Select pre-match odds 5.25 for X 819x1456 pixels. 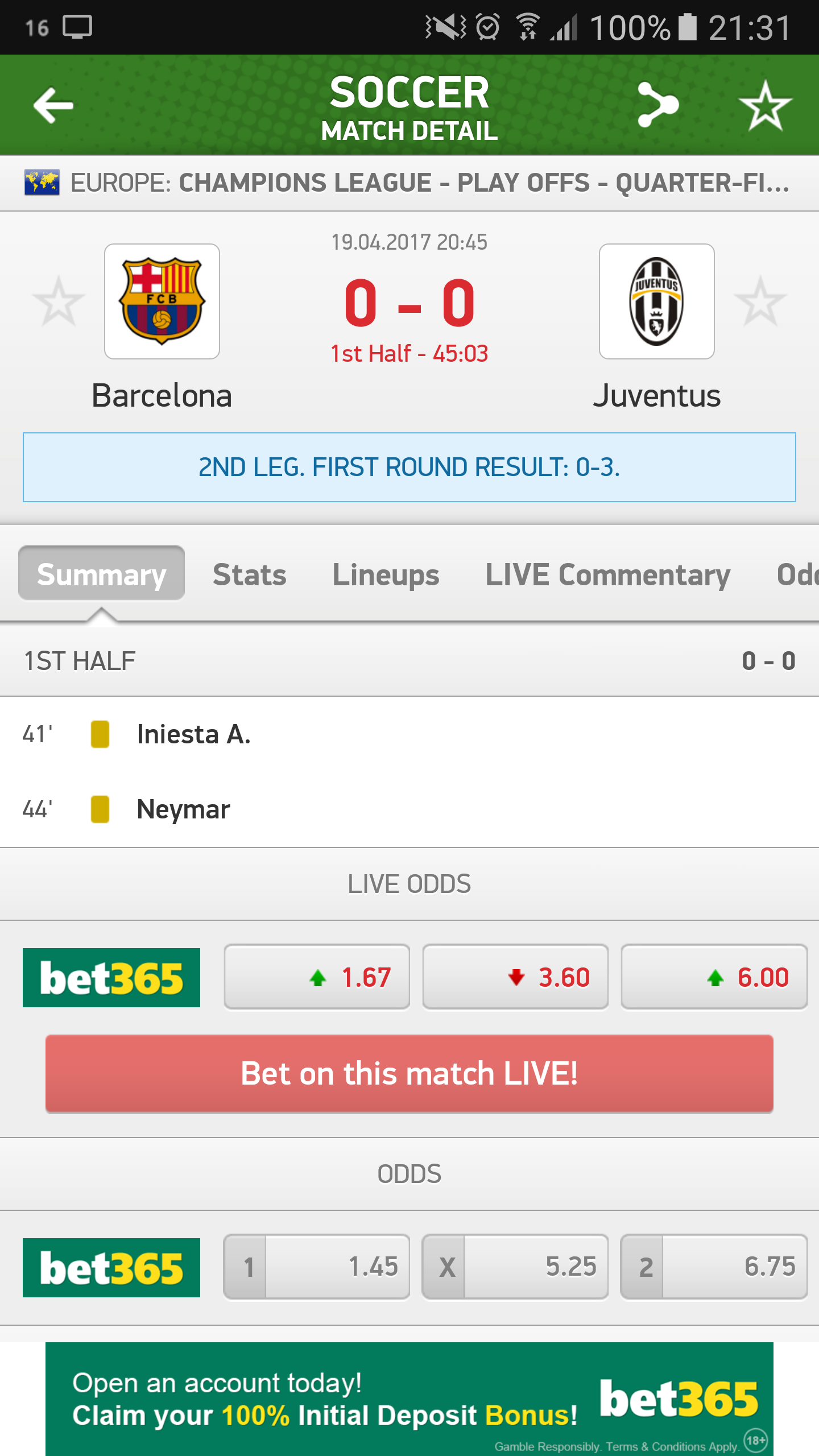[x=515, y=1267]
